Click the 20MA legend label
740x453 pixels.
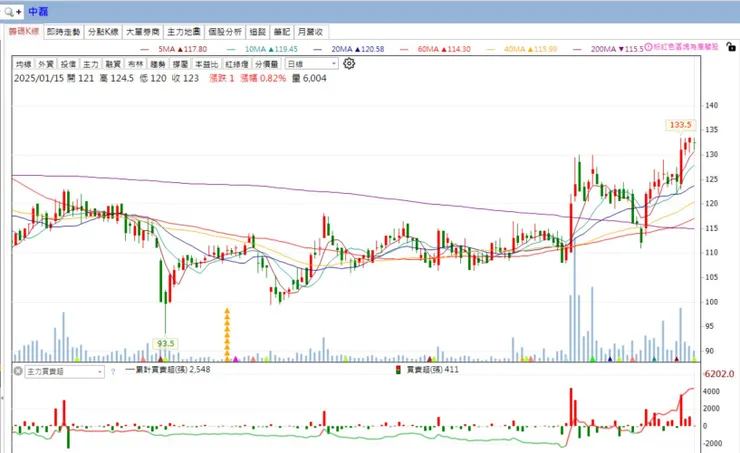pyautogui.click(x=358, y=49)
